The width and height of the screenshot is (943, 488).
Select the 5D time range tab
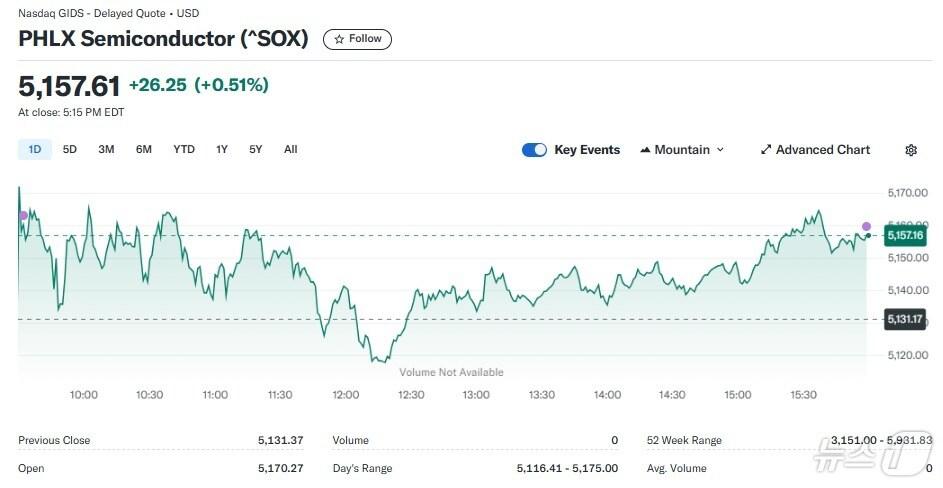point(70,150)
